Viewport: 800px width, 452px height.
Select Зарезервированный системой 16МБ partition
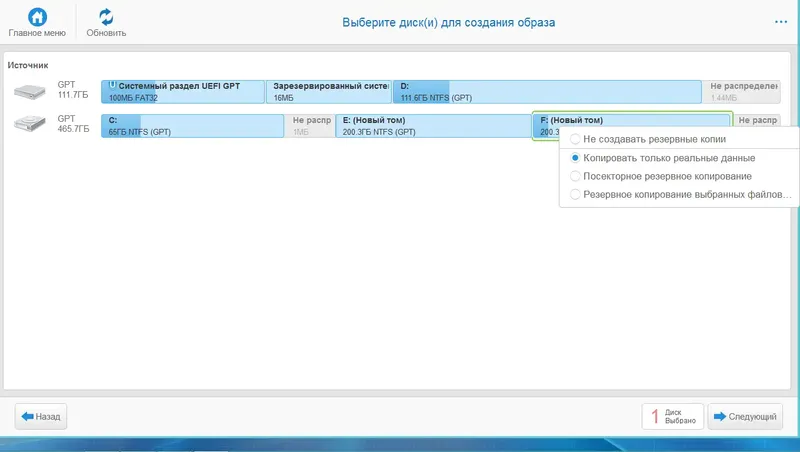329,92
